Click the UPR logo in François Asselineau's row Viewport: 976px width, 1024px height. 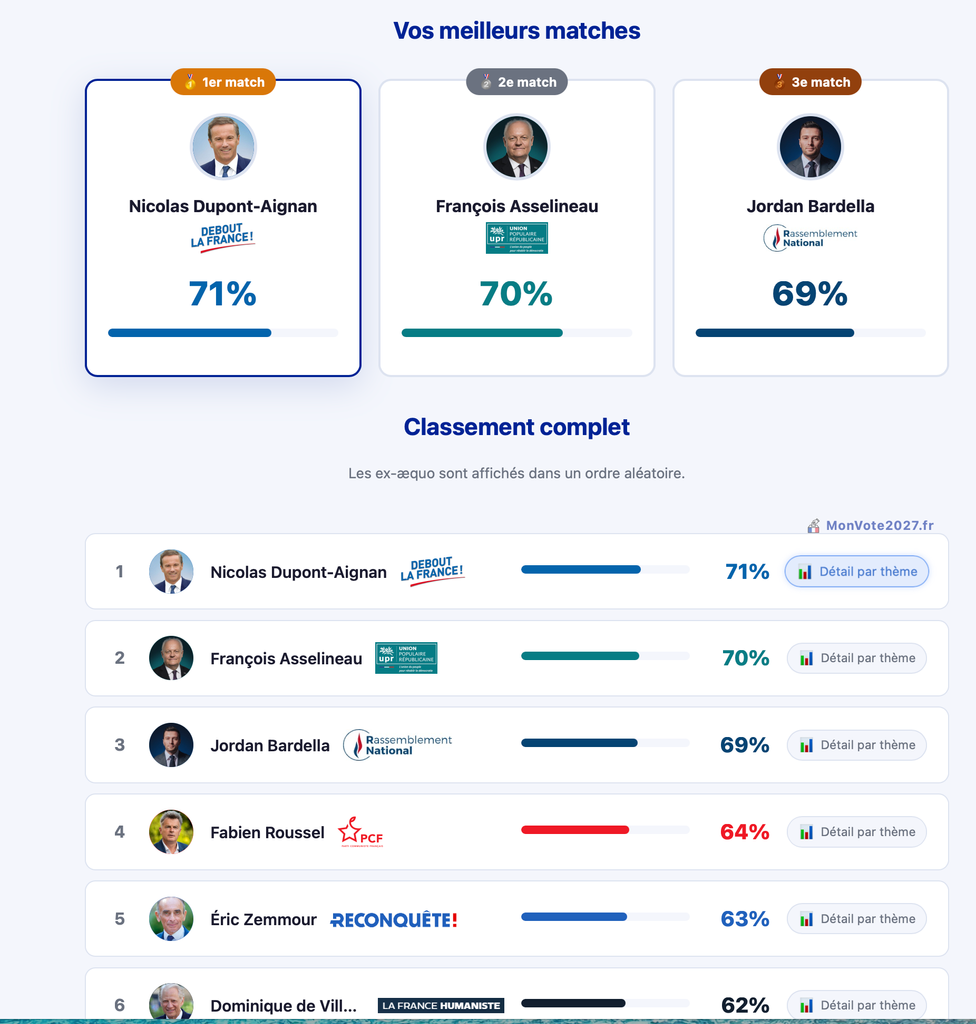[406, 658]
